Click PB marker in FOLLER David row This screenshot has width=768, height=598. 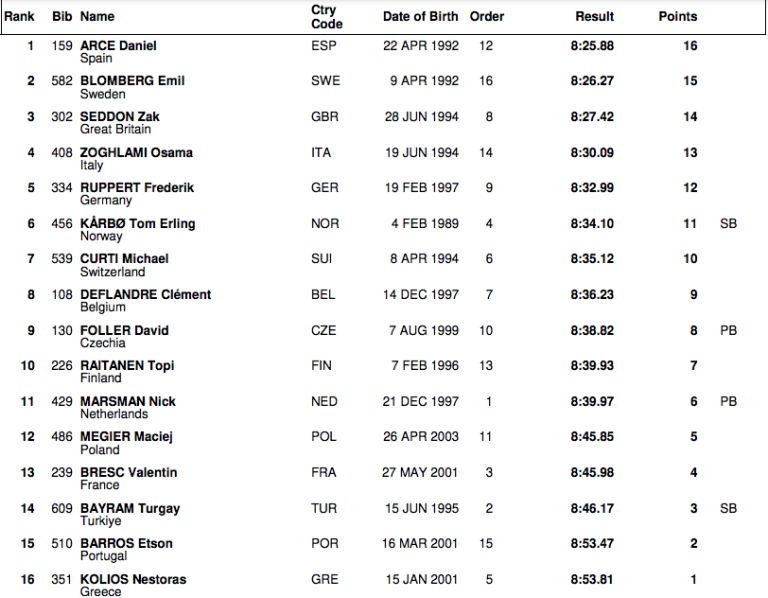coord(728,330)
